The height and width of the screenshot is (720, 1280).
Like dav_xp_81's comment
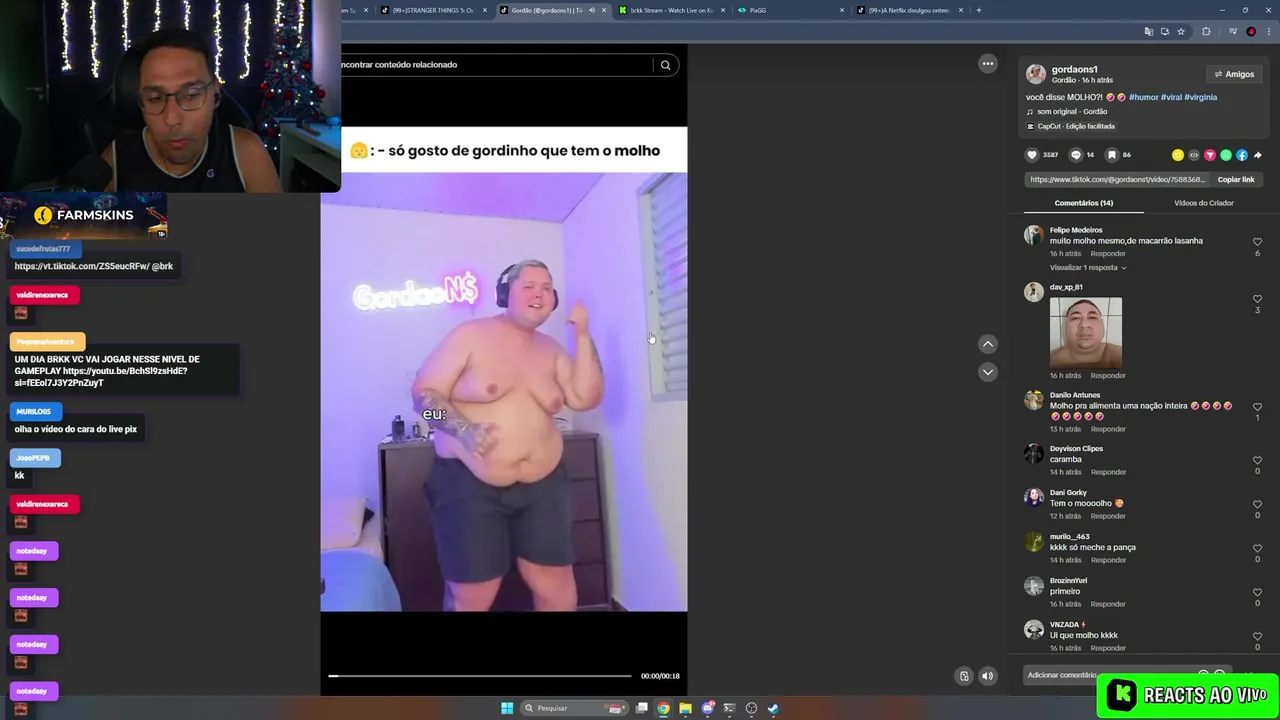point(1257,299)
